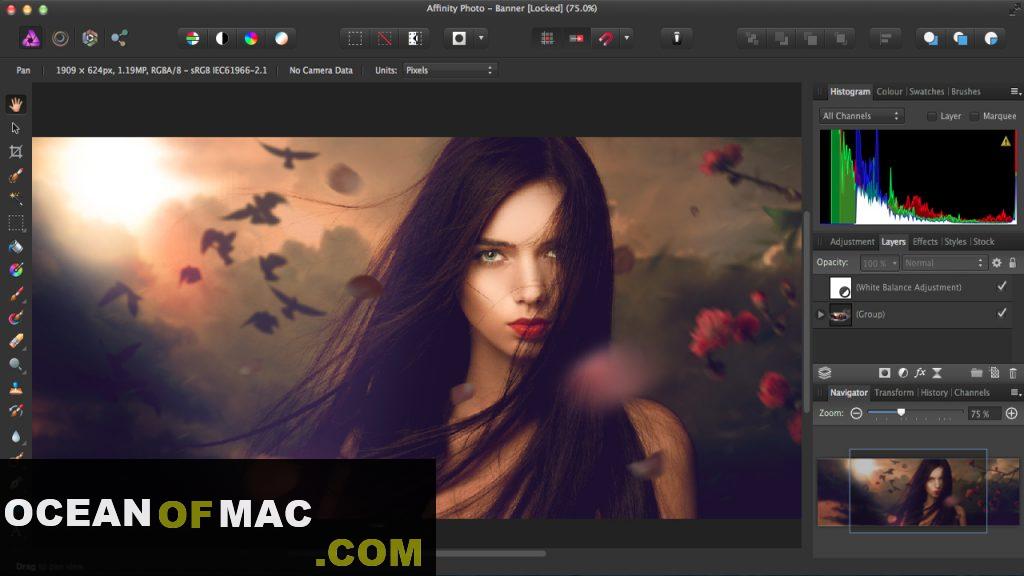Select the View (hand) tool

click(x=16, y=104)
